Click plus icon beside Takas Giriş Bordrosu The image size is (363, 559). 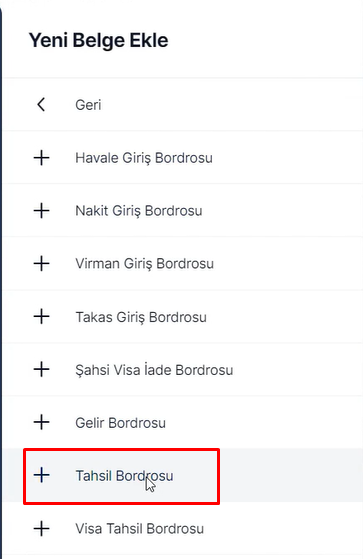coord(41,317)
